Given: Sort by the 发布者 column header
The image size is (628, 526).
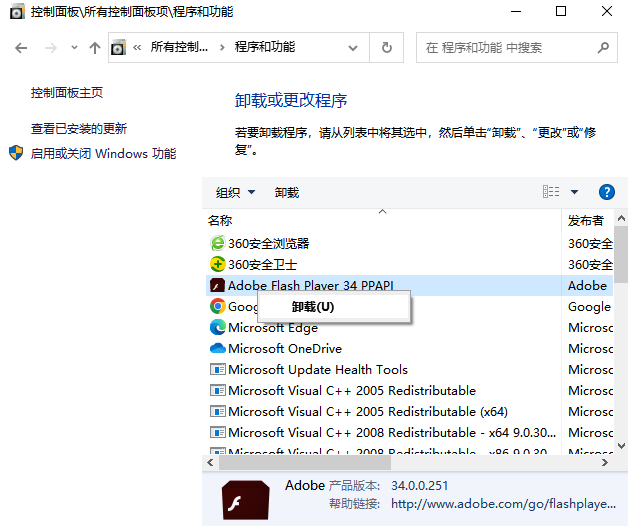Looking at the screenshot, I should click(x=587, y=220).
